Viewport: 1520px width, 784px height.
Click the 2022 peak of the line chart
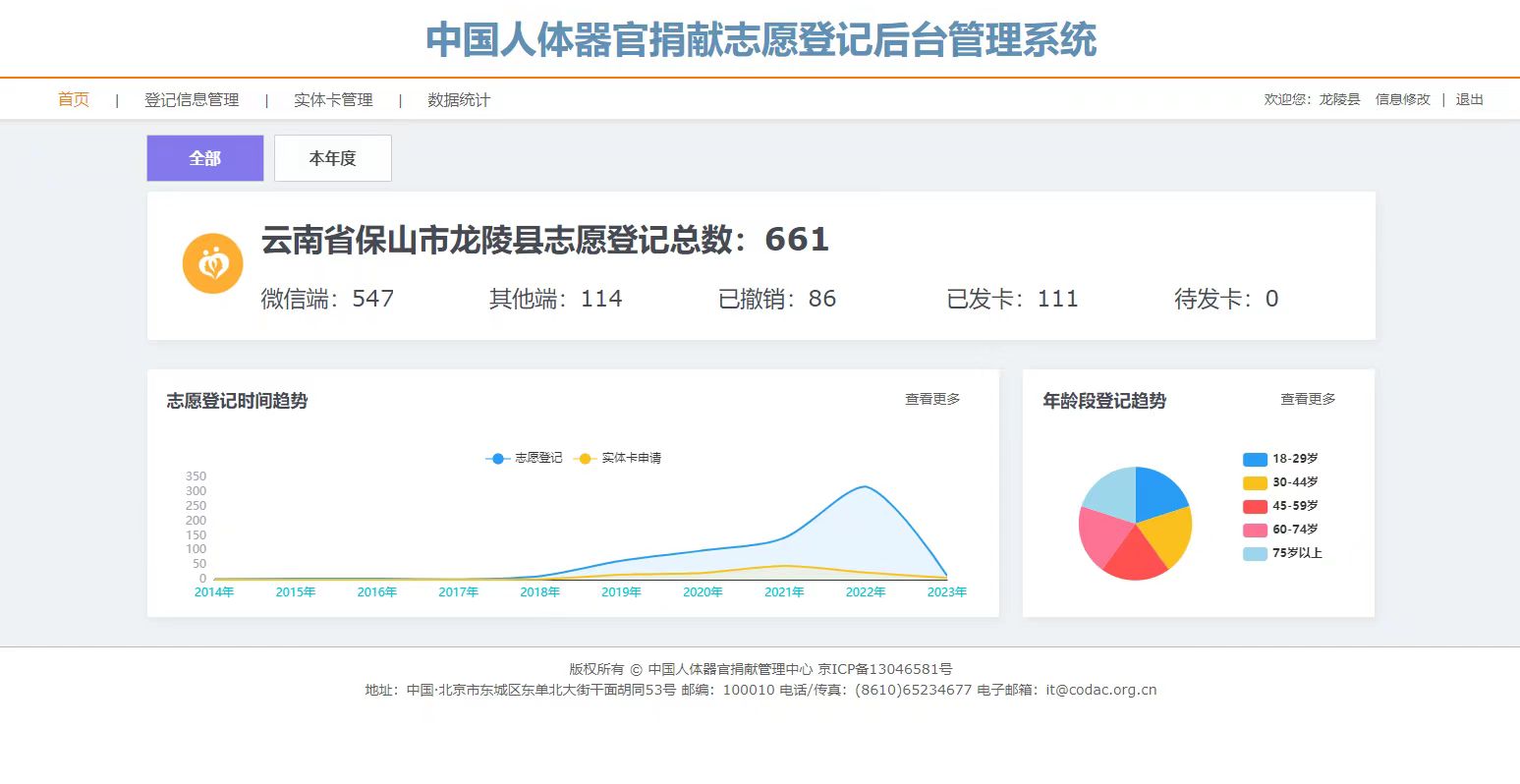point(865,487)
